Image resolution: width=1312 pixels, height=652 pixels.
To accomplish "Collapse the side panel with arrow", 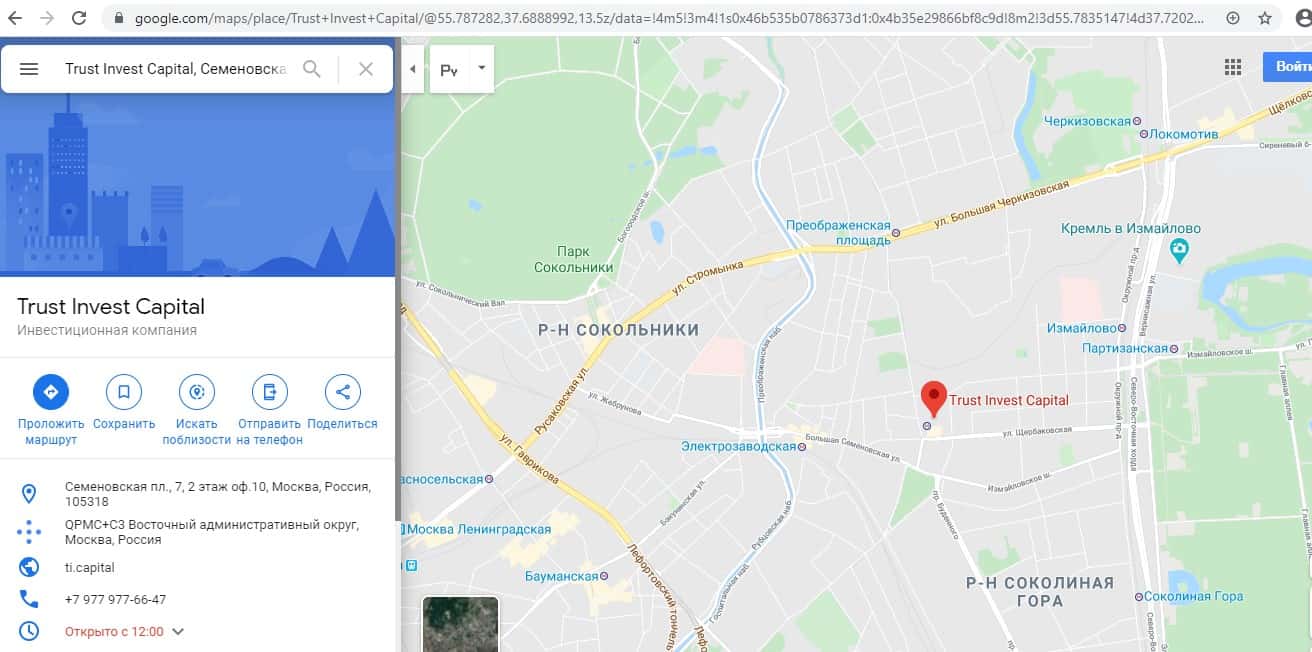I will coord(413,69).
